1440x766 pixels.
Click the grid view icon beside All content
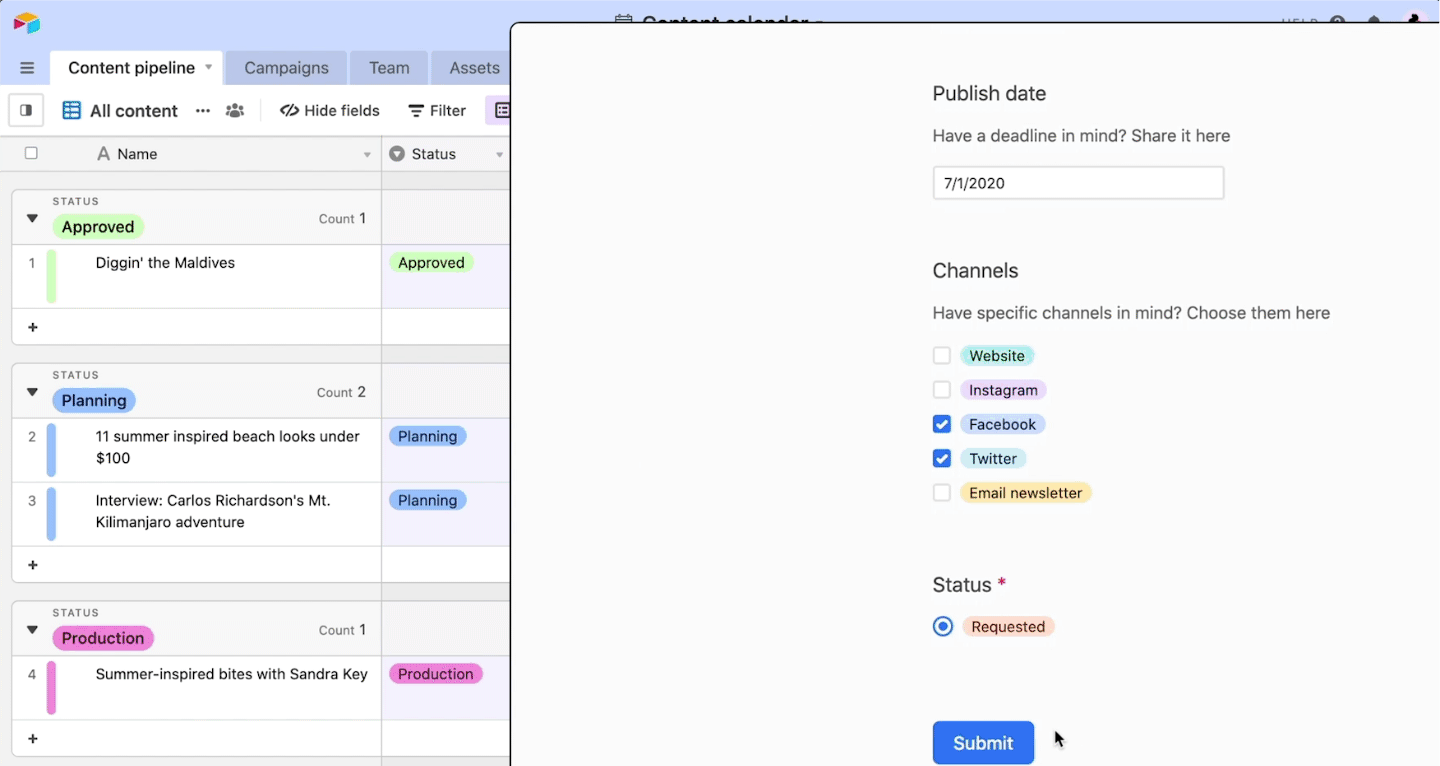(71, 110)
